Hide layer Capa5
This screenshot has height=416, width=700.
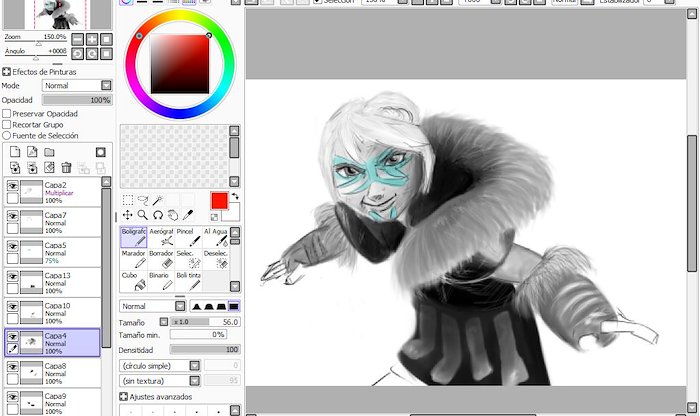tap(12, 246)
